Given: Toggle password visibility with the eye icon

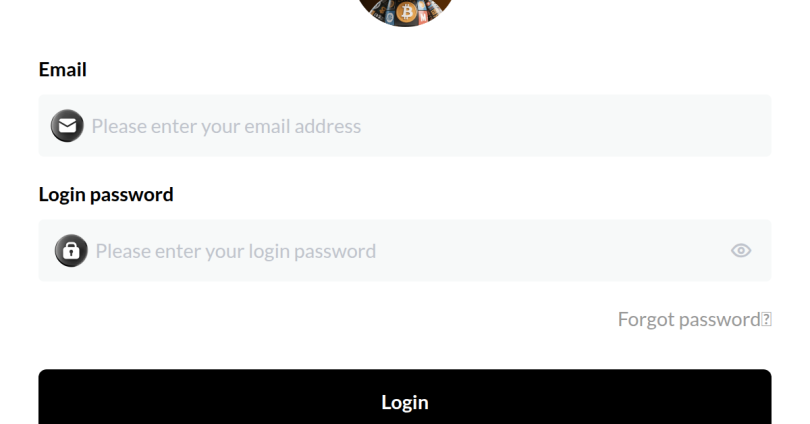Looking at the screenshot, I should click(741, 250).
